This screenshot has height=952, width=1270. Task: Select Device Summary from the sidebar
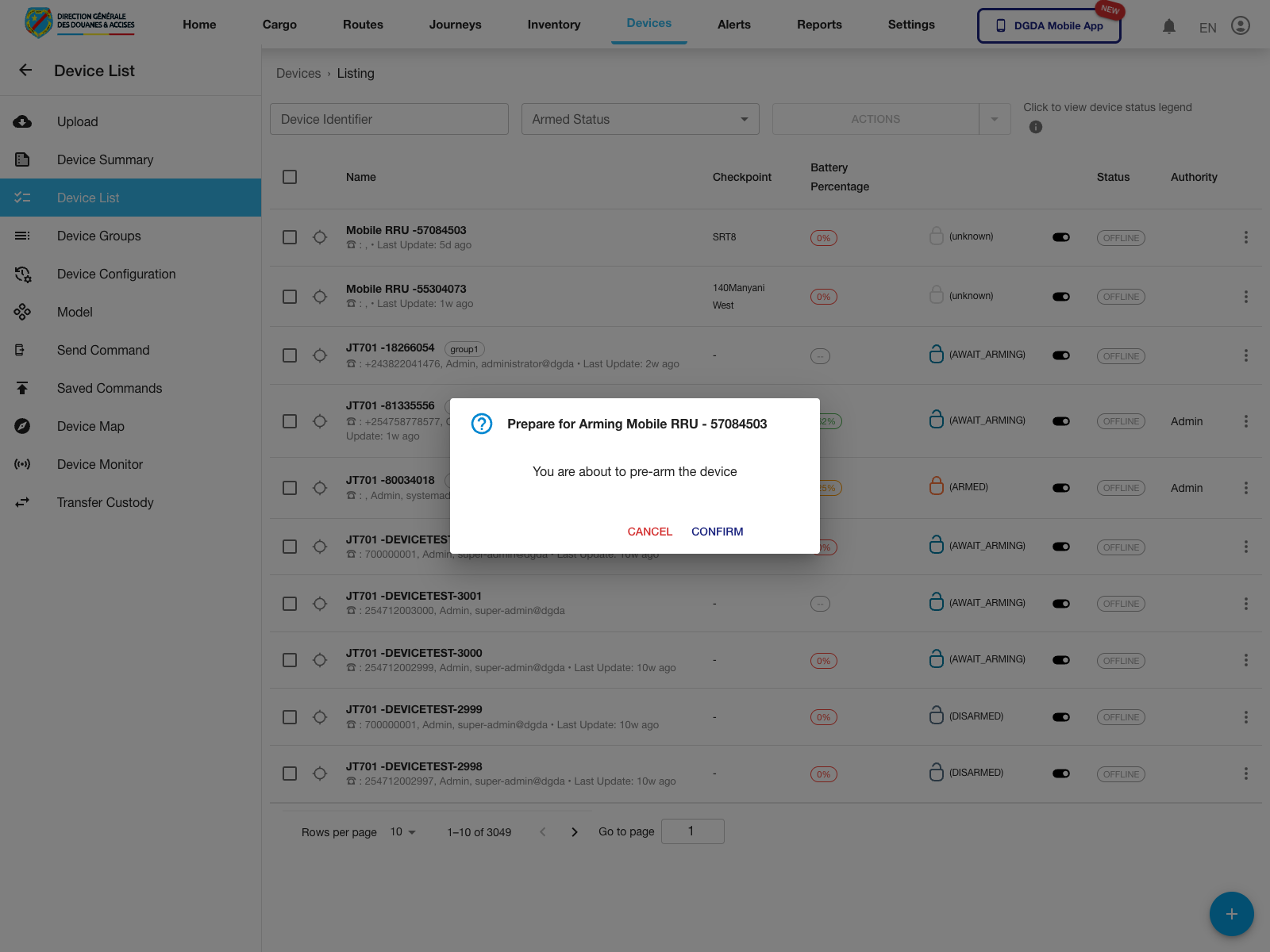pyautogui.click(x=105, y=159)
